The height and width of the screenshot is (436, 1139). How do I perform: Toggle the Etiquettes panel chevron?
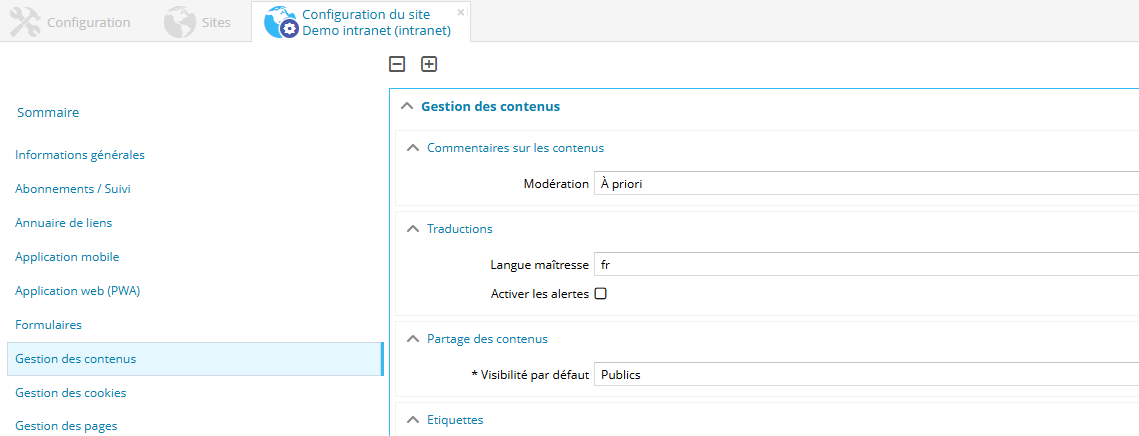click(x=413, y=420)
